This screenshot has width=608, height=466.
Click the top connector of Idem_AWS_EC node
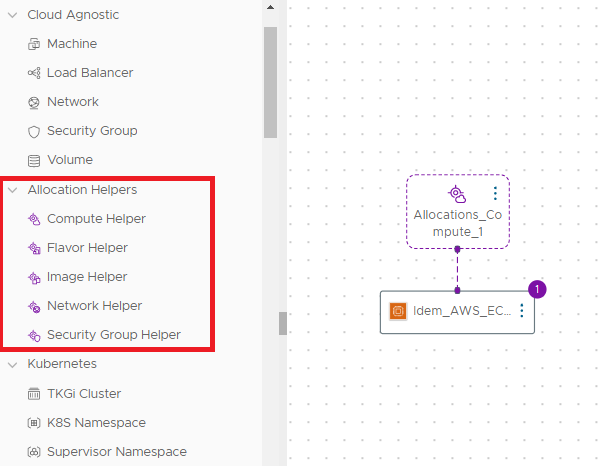coord(458,290)
